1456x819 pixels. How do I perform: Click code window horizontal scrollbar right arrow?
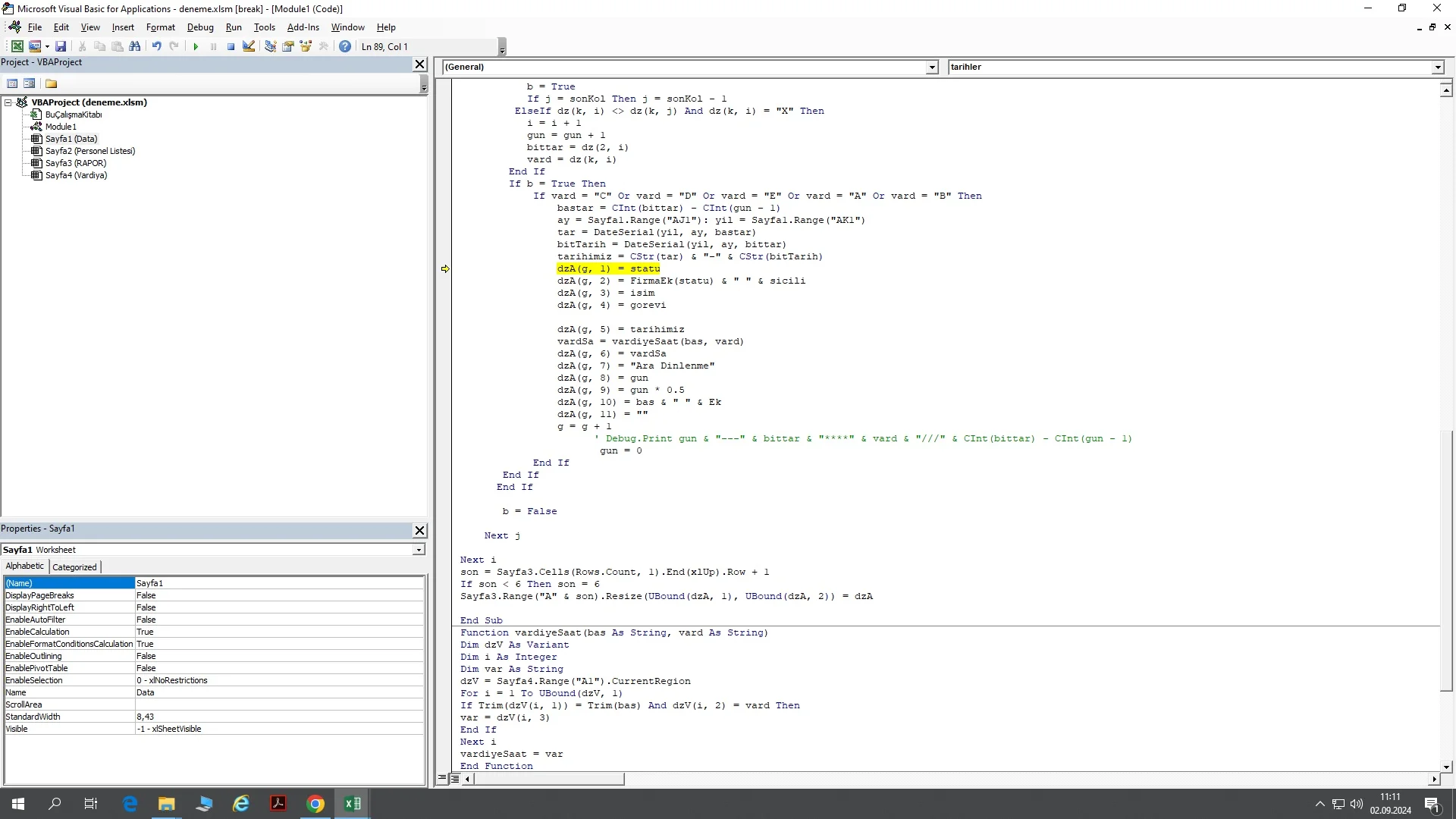click(x=1433, y=779)
